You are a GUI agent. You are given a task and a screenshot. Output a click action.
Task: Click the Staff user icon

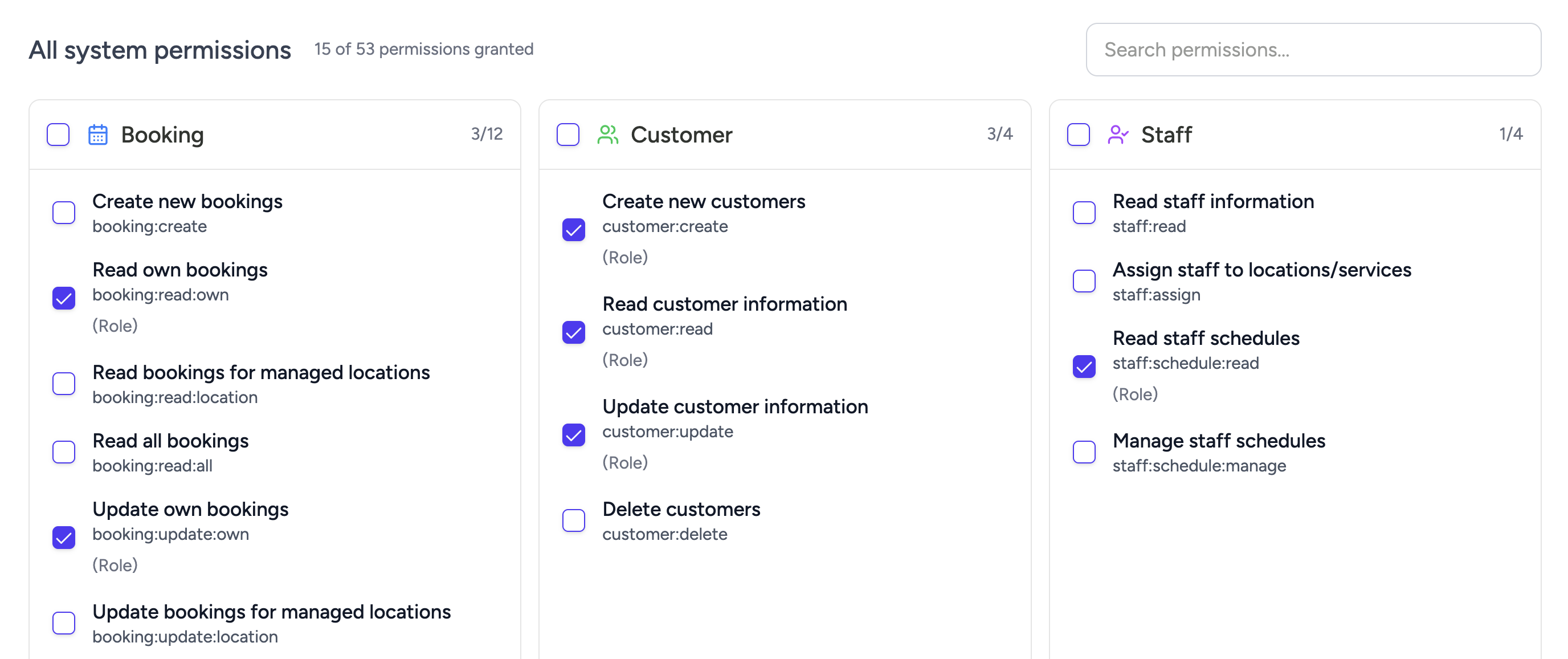1117,135
